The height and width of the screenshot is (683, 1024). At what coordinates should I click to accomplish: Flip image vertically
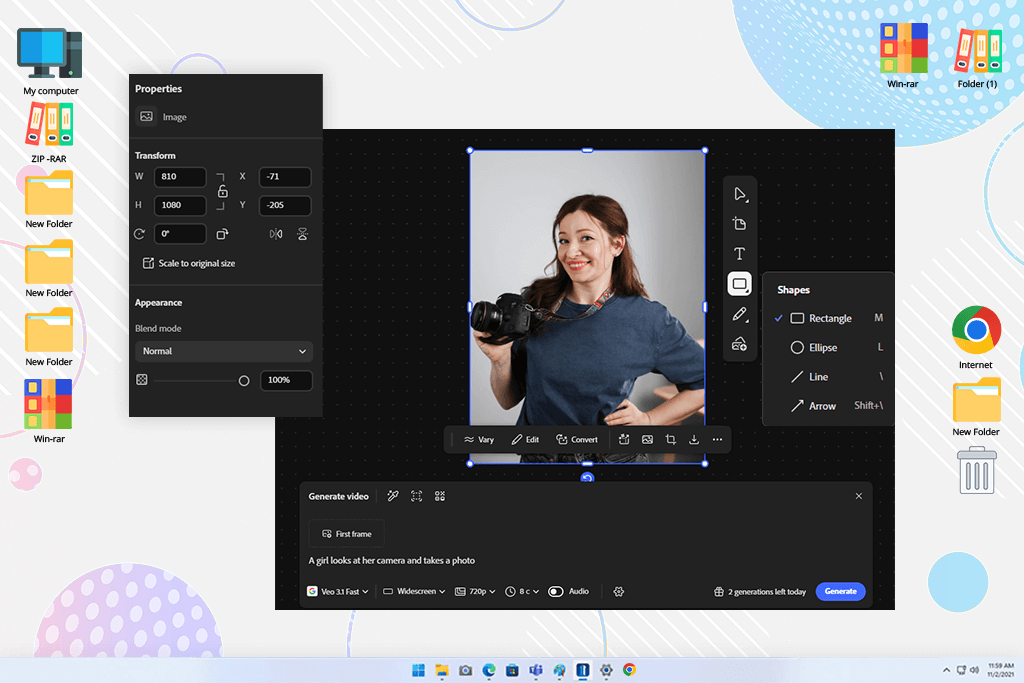coord(302,234)
